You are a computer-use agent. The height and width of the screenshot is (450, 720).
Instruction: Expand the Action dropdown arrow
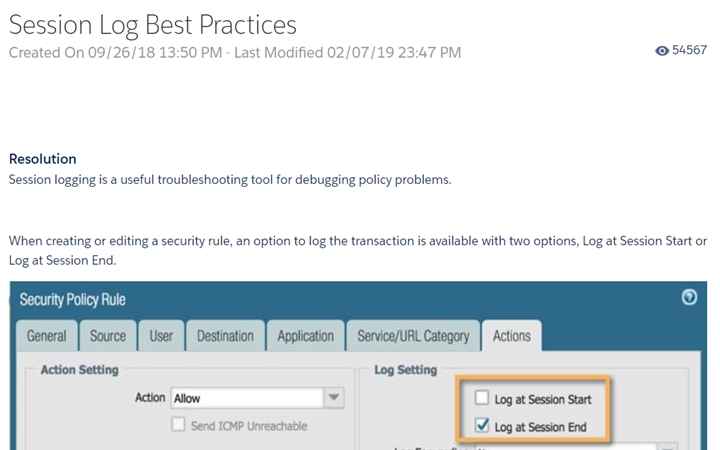click(334, 397)
